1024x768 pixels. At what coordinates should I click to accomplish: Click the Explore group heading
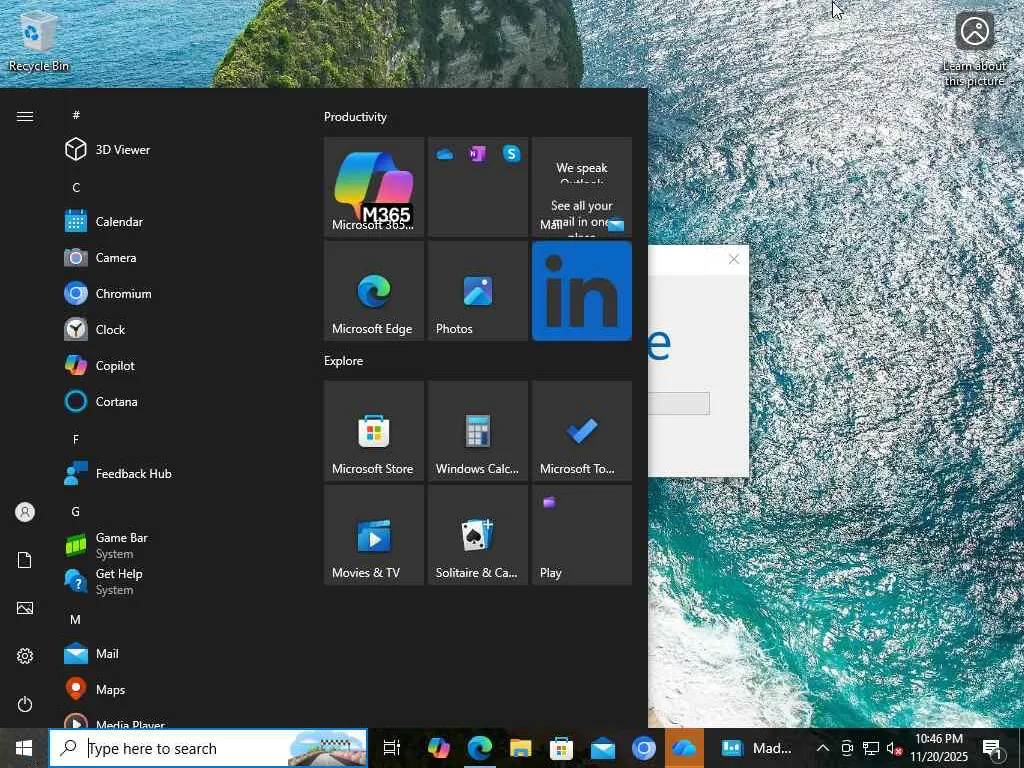344,360
